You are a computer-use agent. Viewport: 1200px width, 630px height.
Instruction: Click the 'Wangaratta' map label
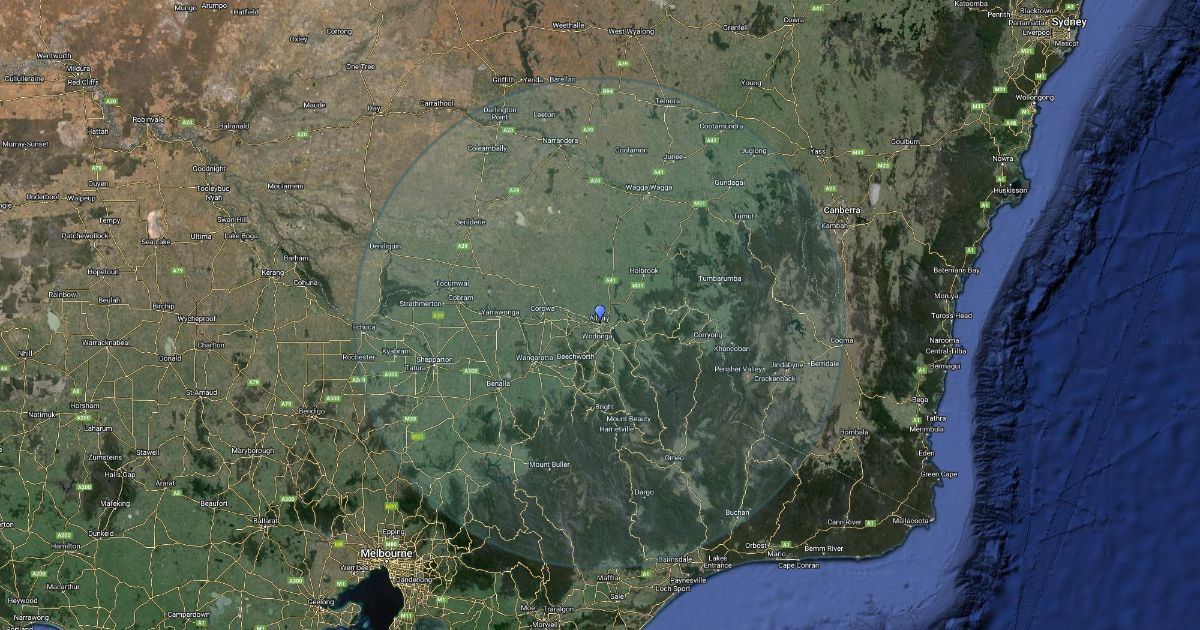534,356
